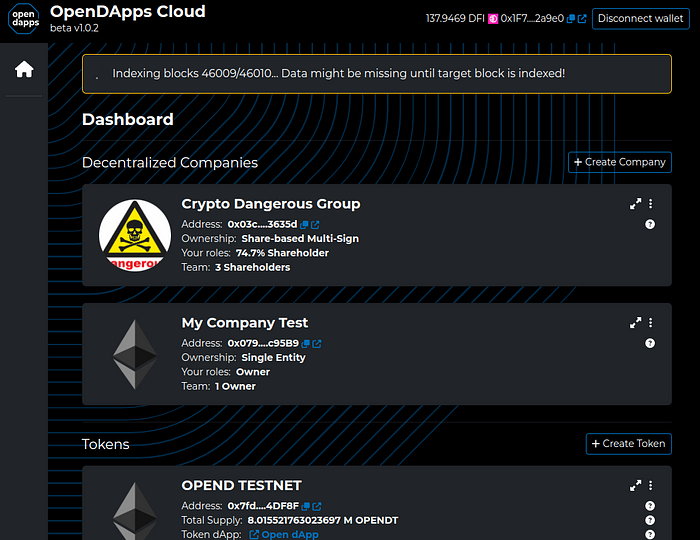Copy OPEND TESTNET token address
Screen dimensions: 700x540
click(x=306, y=506)
